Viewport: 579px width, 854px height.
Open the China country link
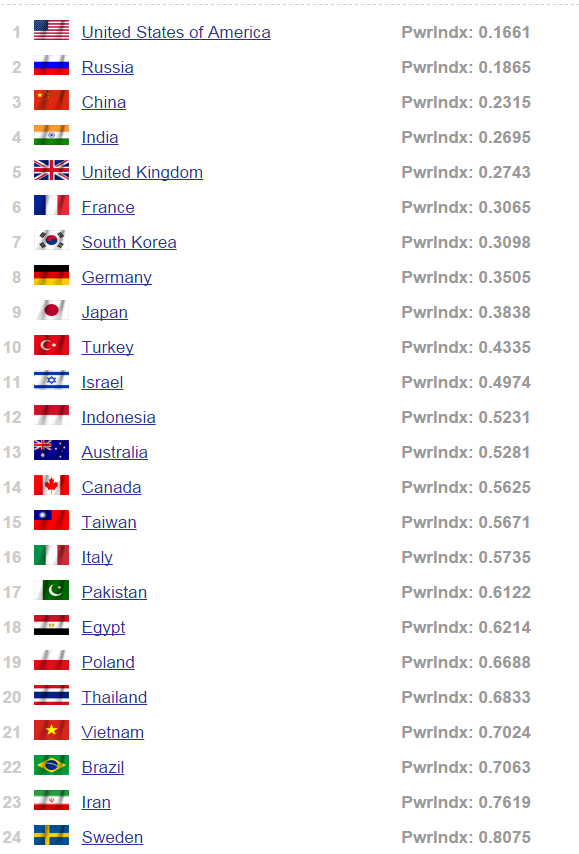click(x=103, y=102)
